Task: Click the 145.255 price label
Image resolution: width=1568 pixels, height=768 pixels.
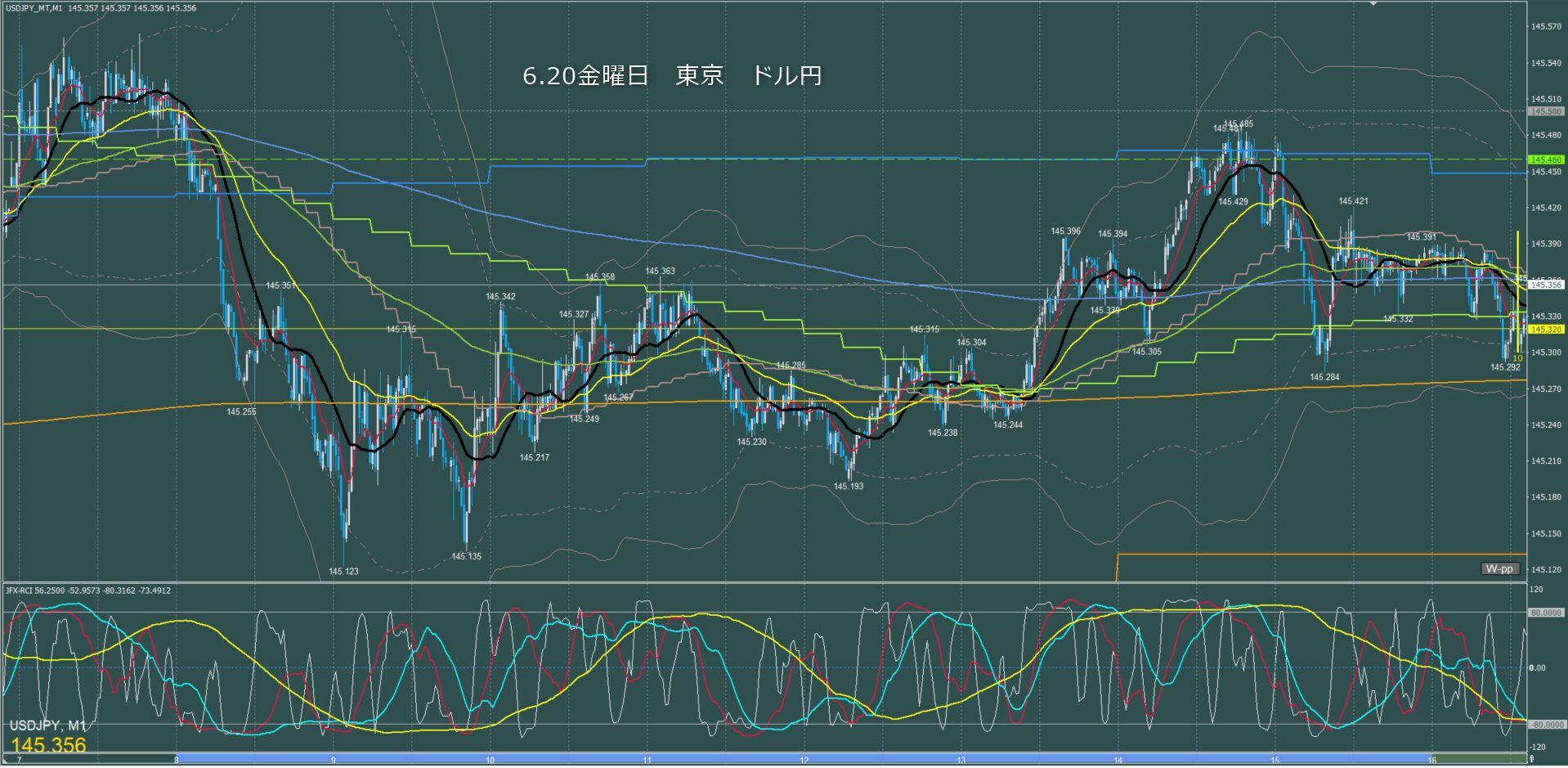Action: [241, 411]
